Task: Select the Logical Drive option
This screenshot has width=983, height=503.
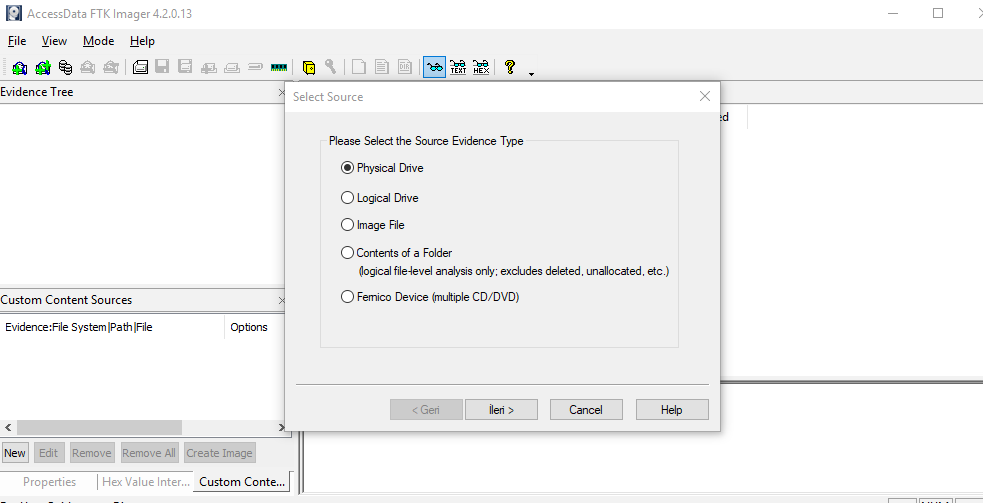Action: pos(347,198)
